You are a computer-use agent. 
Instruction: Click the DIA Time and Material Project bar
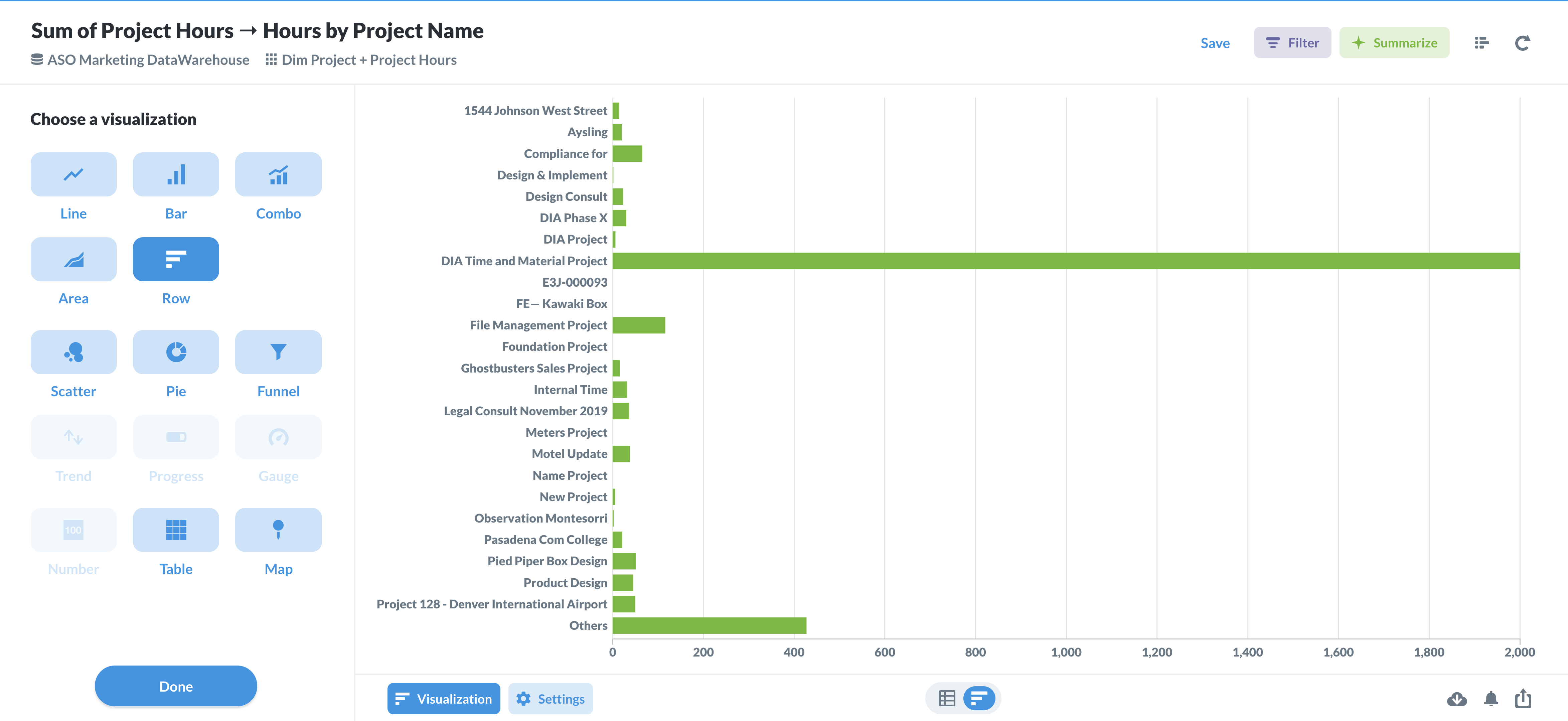click(1065, 261)
